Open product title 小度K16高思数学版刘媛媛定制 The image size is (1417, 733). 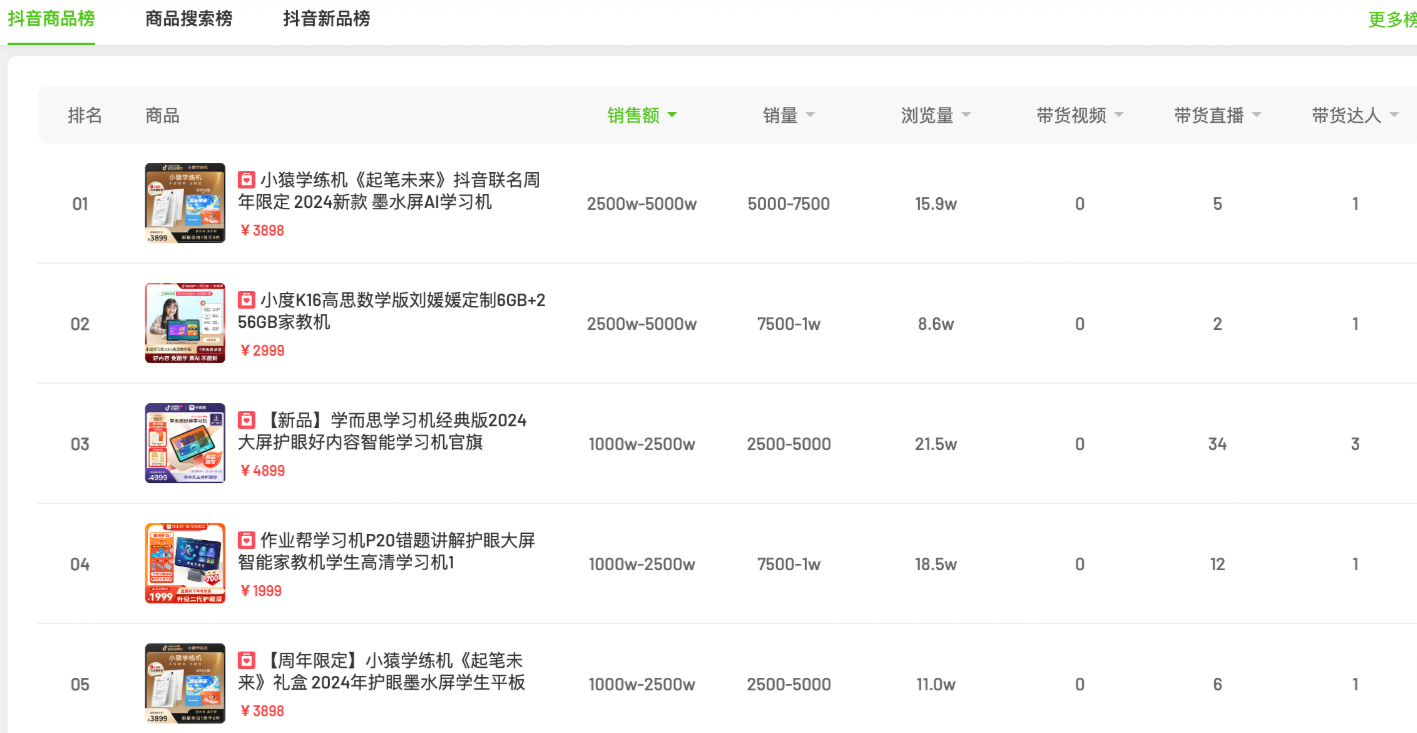[x=392, y=311]
